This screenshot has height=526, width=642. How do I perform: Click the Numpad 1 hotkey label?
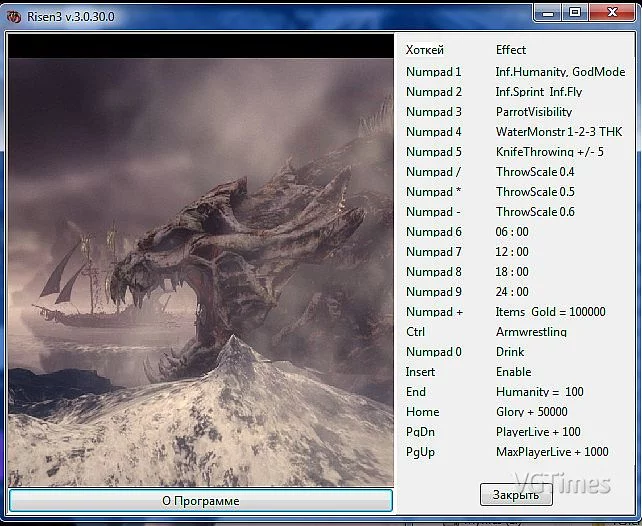pos(434,72)
